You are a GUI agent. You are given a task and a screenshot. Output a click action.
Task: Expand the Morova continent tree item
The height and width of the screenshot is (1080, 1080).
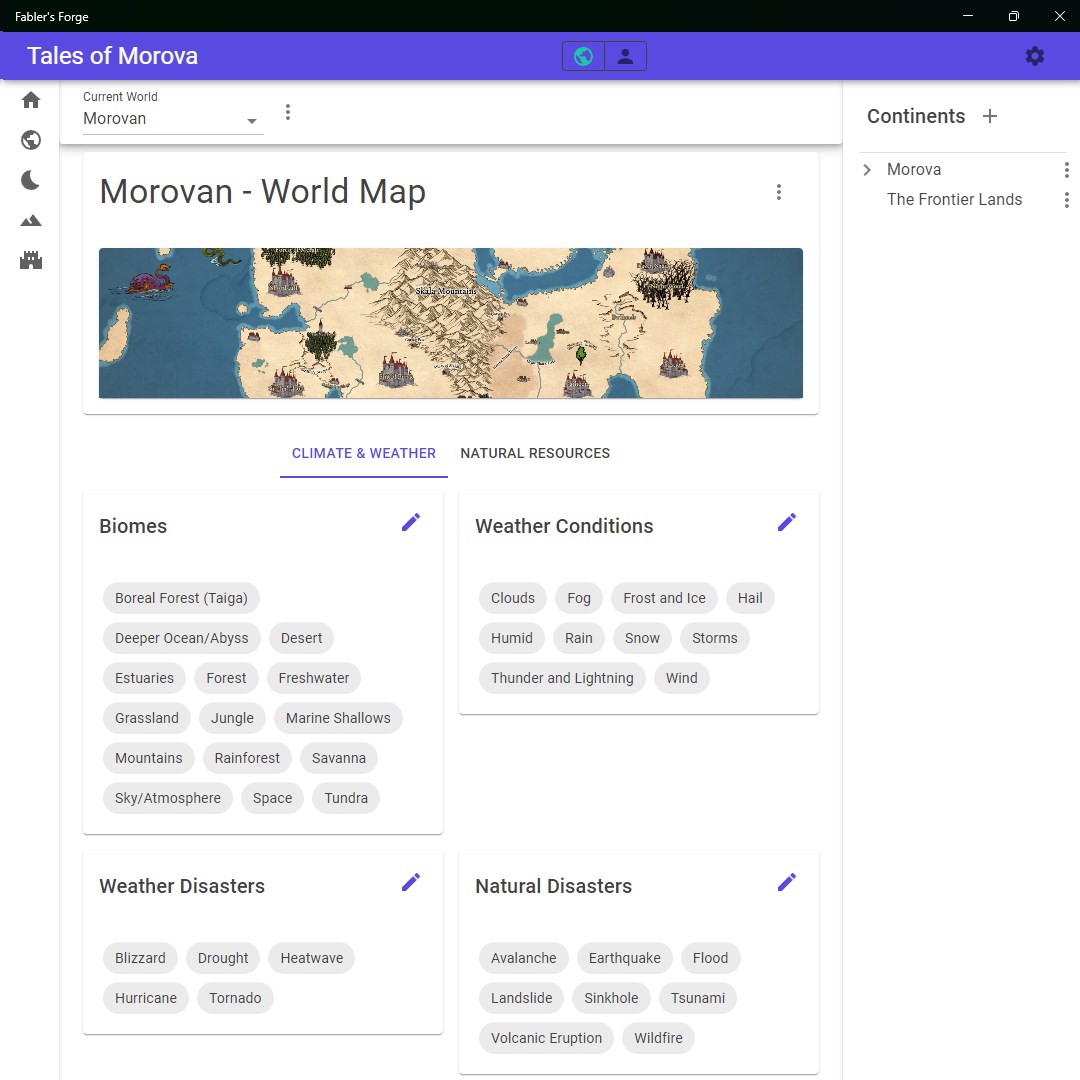point(867,169)
